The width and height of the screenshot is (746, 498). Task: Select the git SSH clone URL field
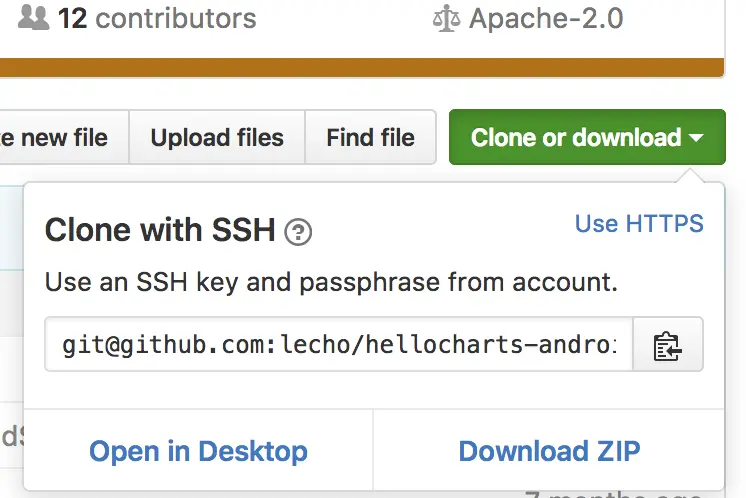pos(338,345)
